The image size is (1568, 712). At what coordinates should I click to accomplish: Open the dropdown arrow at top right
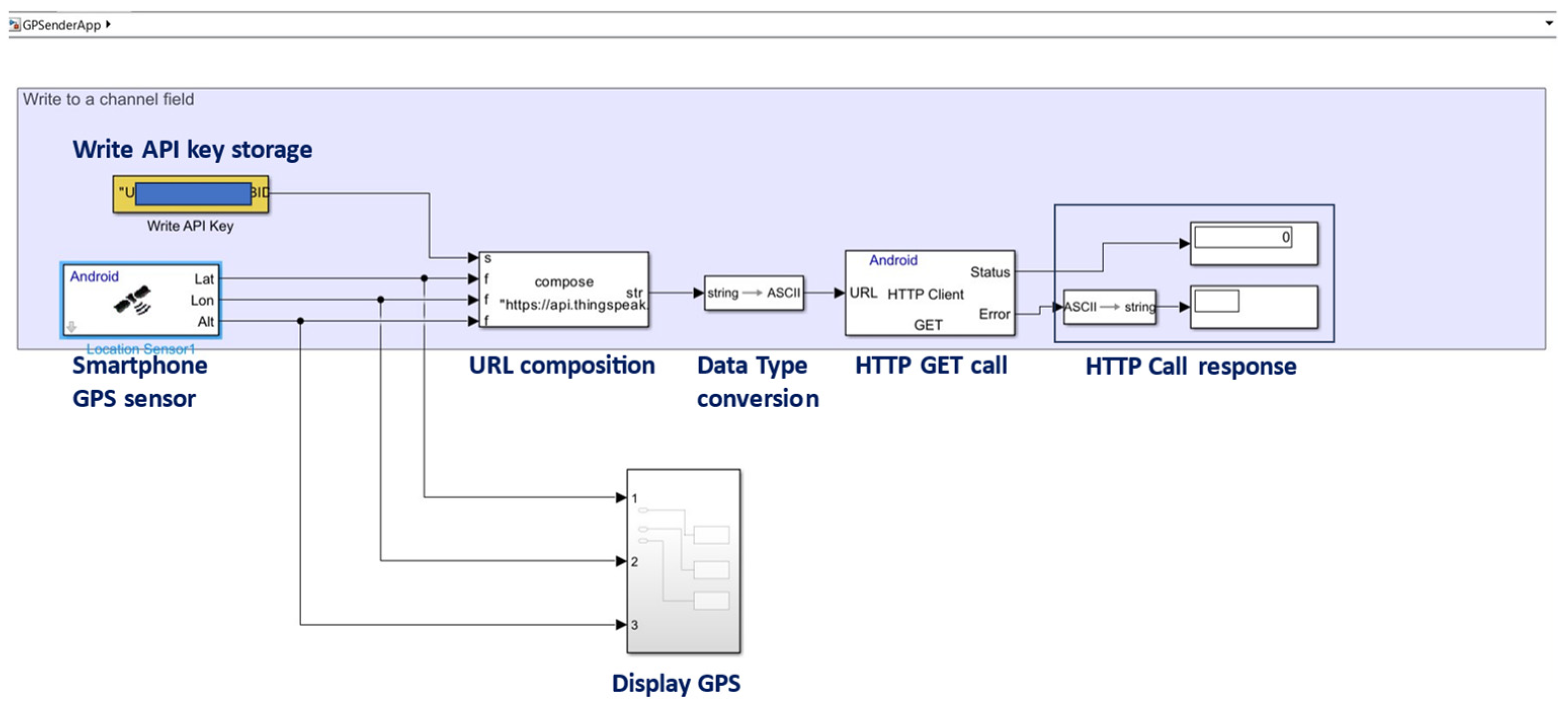(1549, 23)
